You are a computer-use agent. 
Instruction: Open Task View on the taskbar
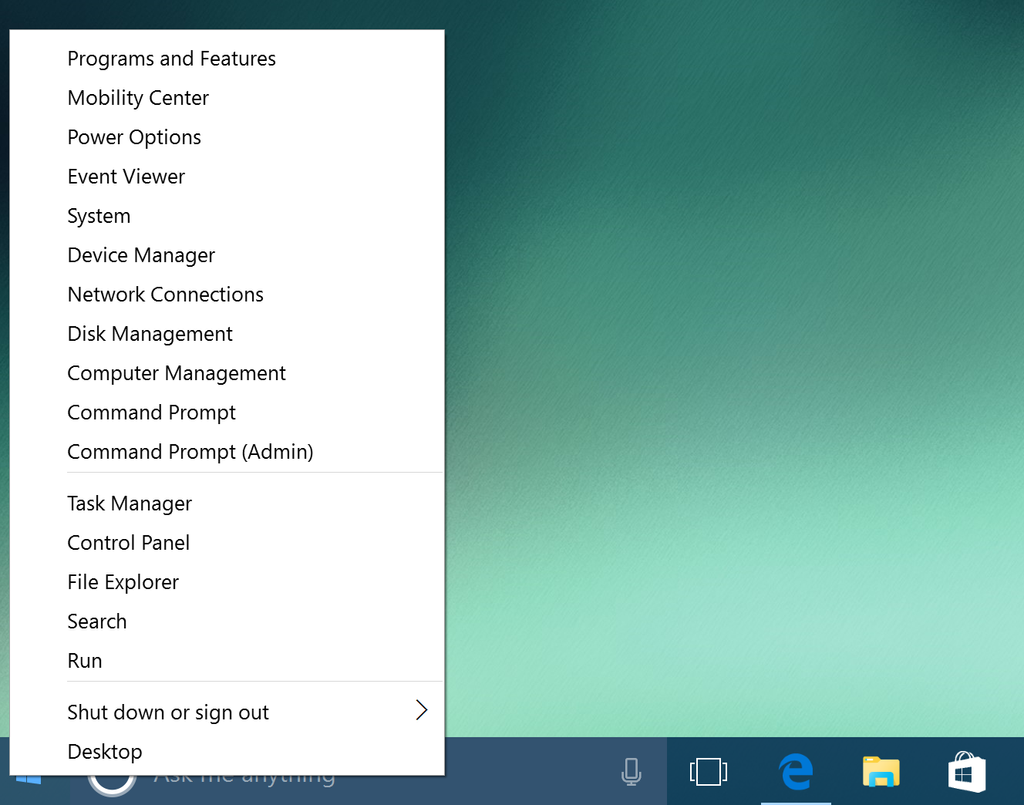click(x=708, y=771)
